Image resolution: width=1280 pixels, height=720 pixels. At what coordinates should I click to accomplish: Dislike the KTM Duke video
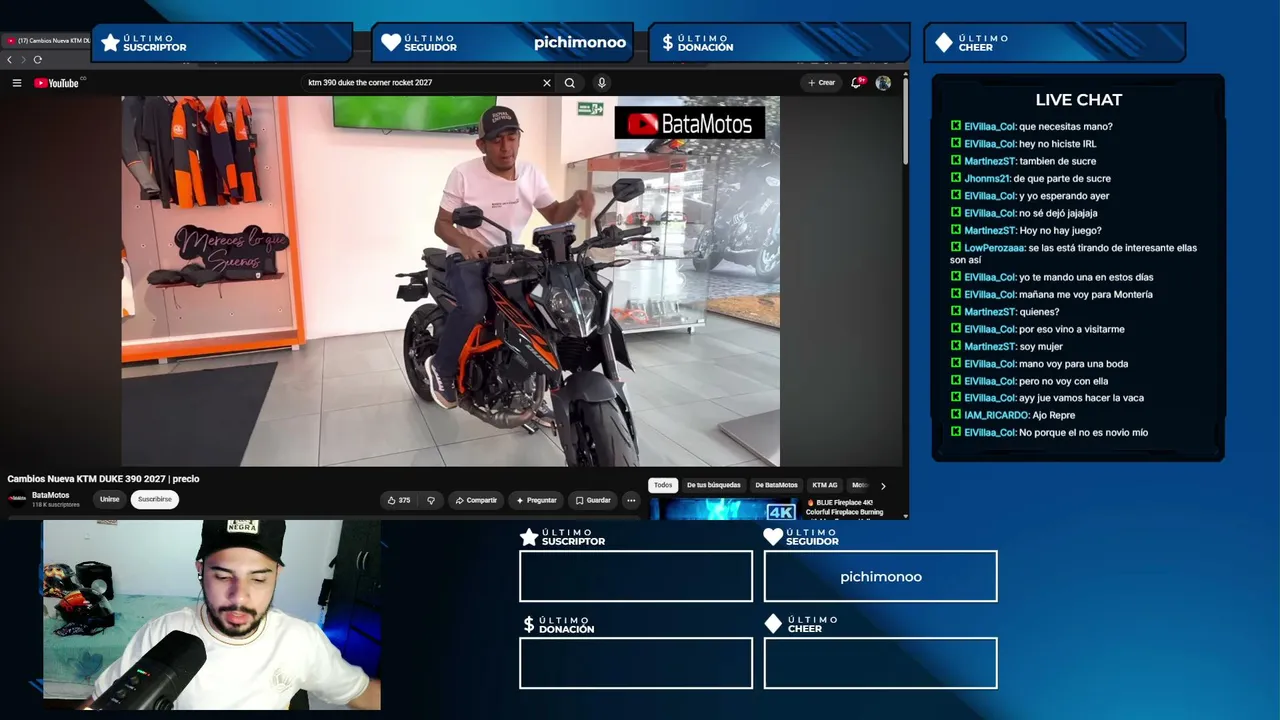pos(431,500)
